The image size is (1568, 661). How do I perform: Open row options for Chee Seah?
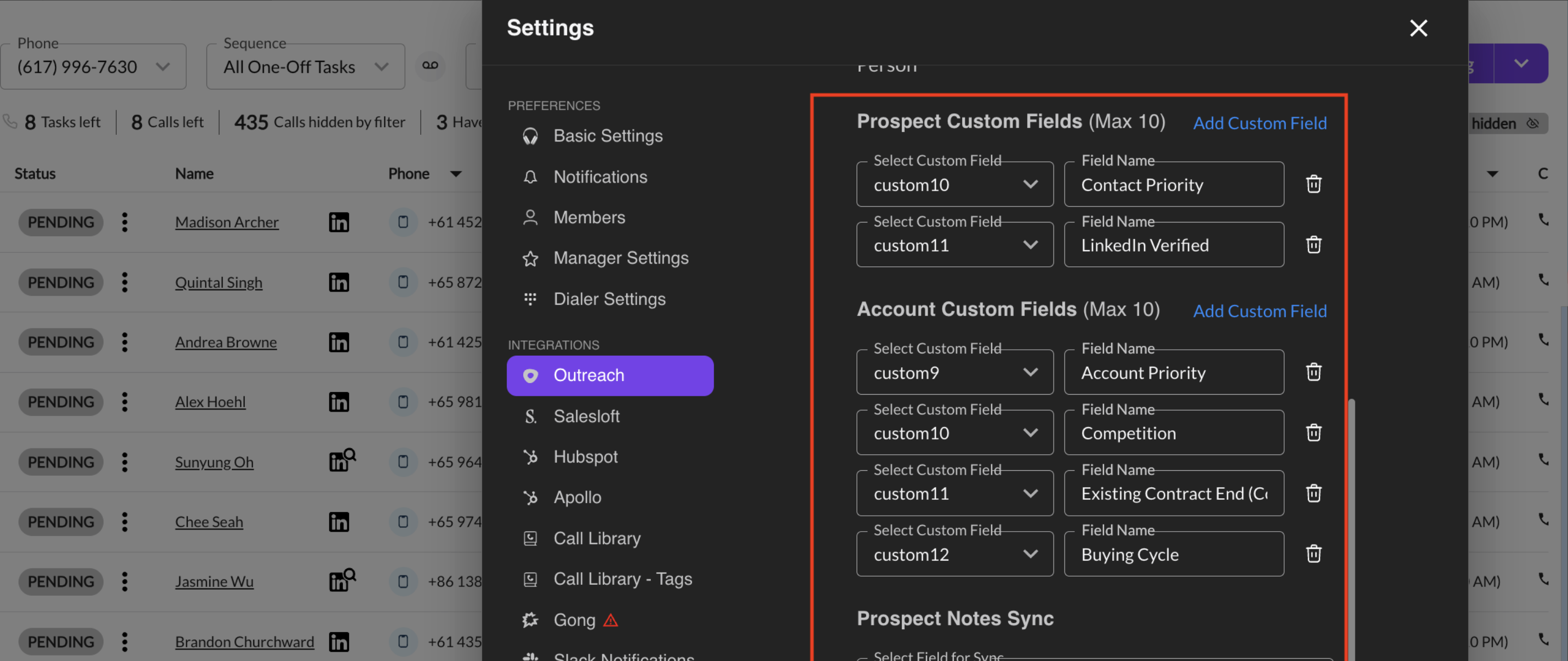pos(125,522)
